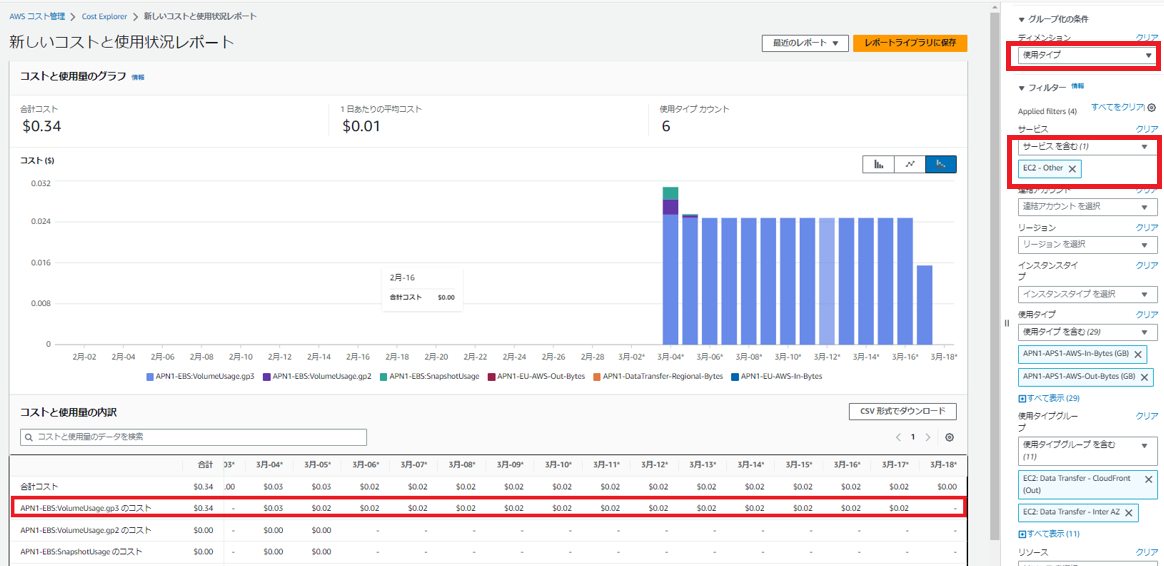Switch chart to line graph view
This screenshot has width=1164, height=566.
pyautogui.click(x=909, y=164)
